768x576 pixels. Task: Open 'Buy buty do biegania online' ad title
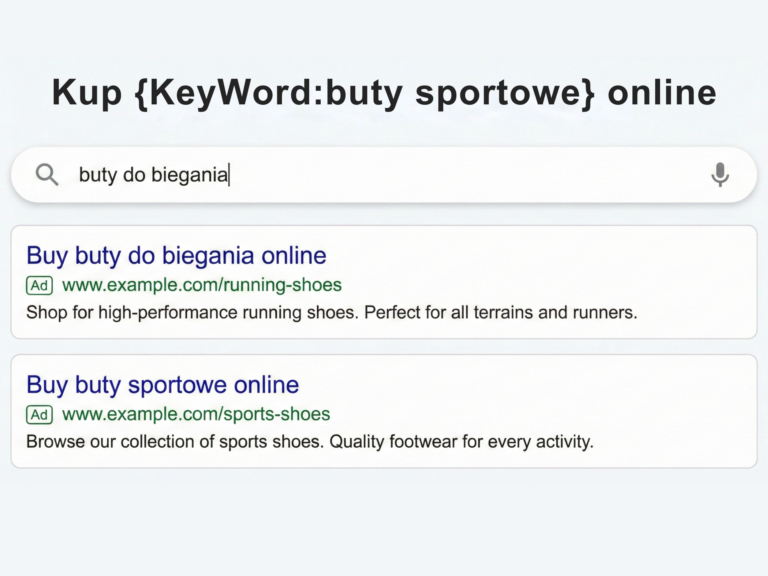[x=176, y=255]
